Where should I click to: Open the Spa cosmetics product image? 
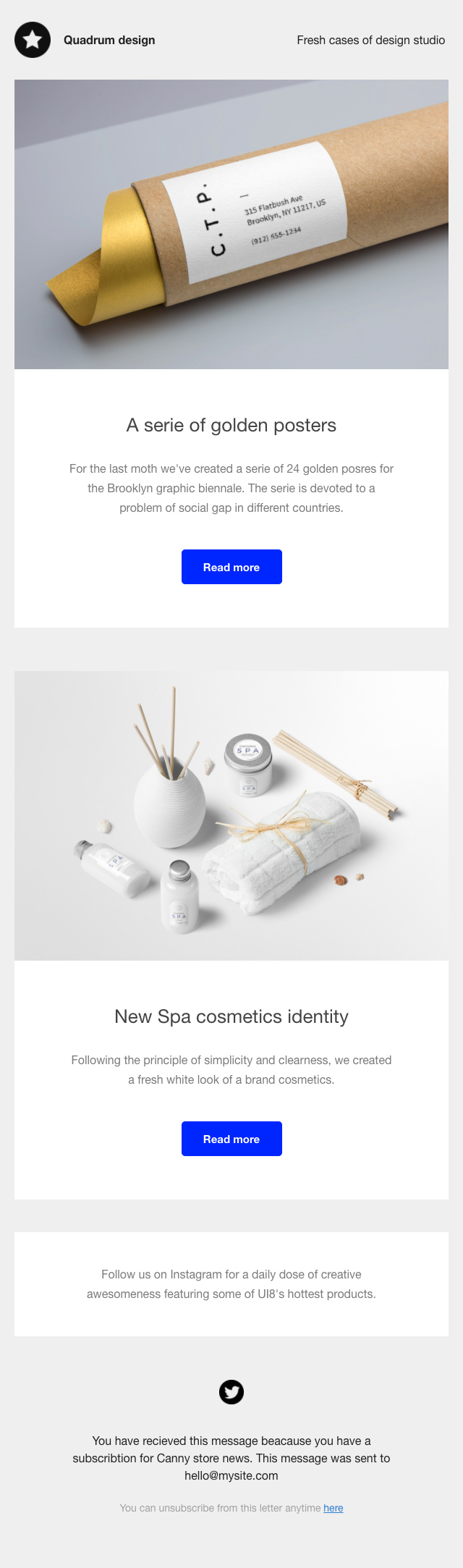point(231,816)
